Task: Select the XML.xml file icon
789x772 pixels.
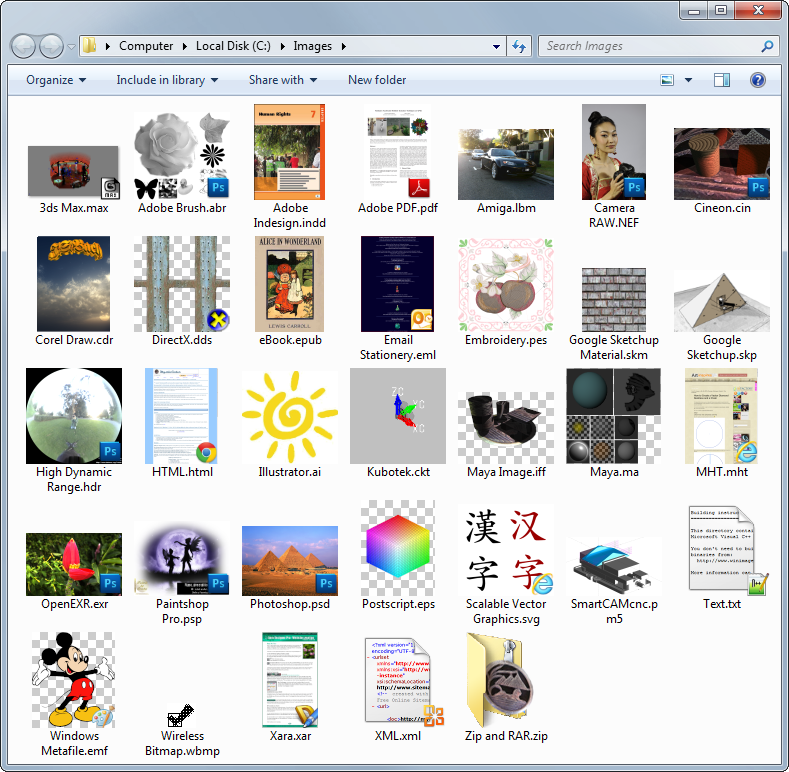Action: coord(404,682)
